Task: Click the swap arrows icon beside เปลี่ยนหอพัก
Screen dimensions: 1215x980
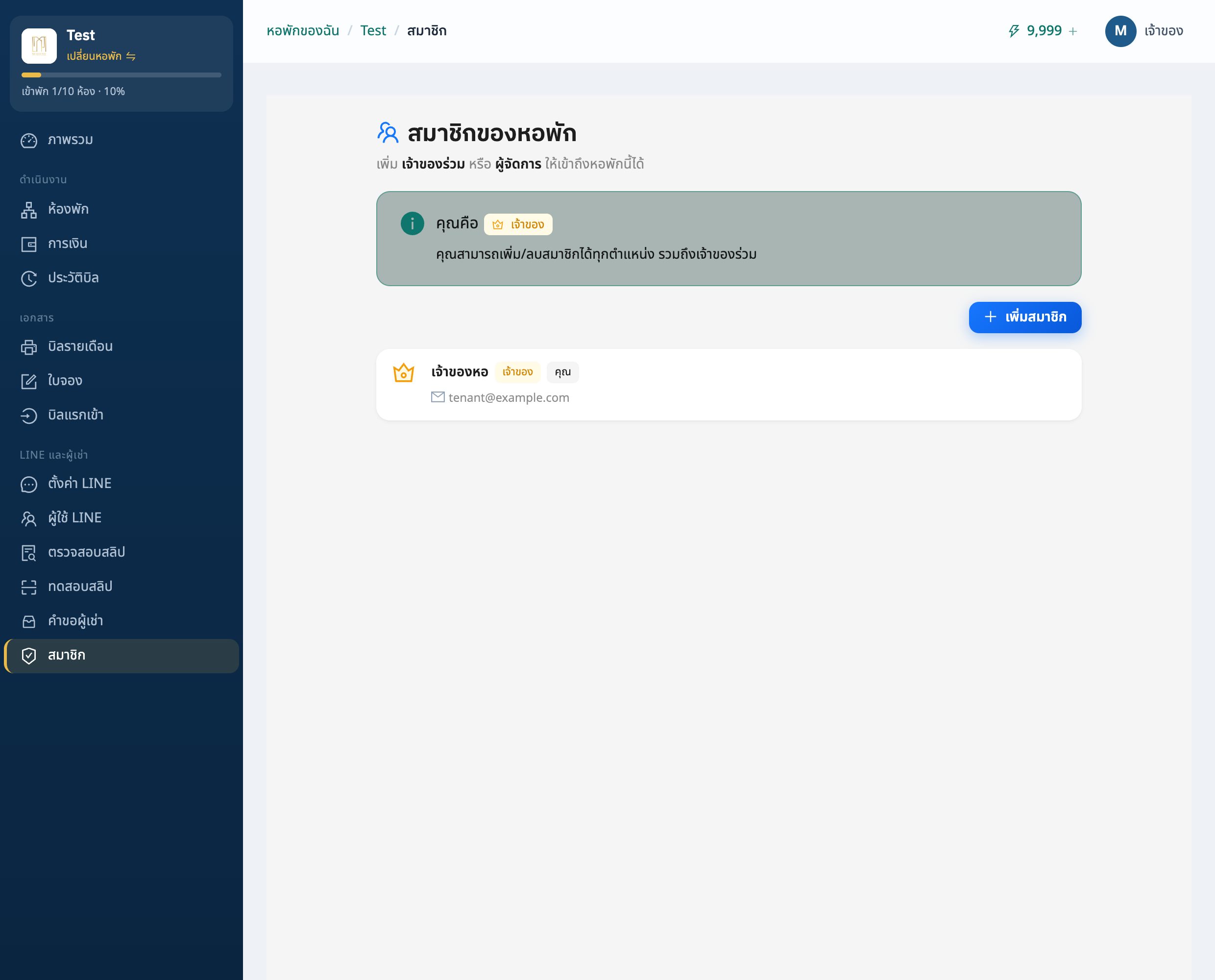Action: (131, 56)
